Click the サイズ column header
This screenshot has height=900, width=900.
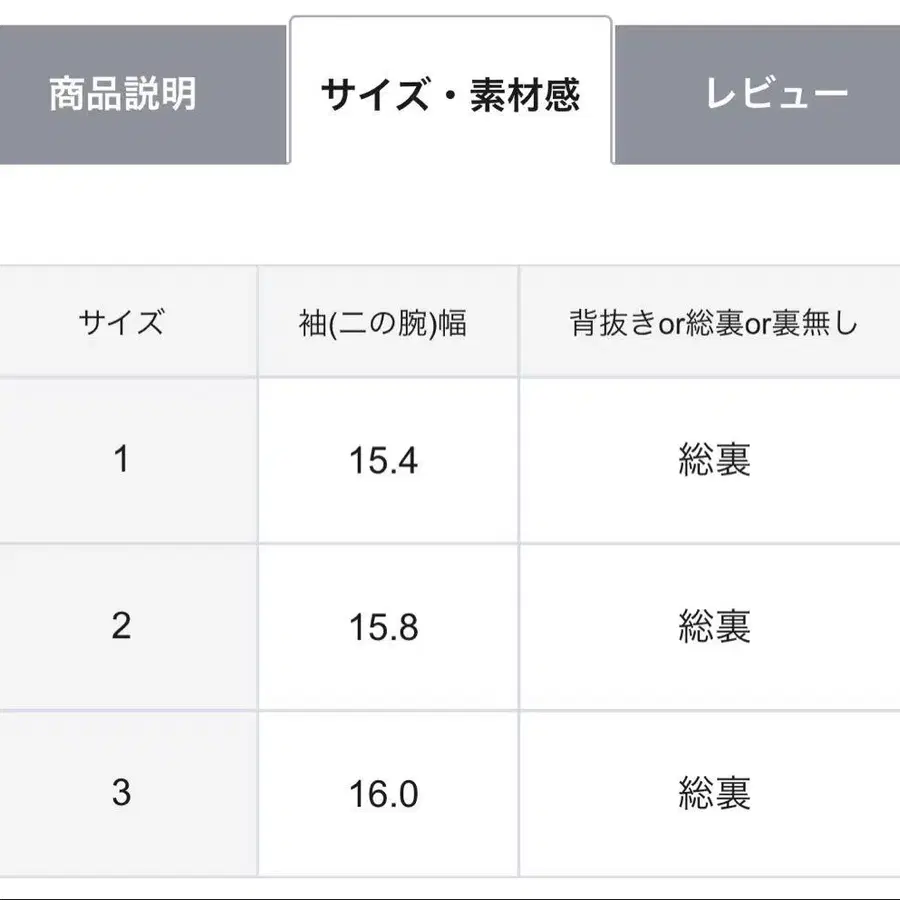[x=122, y=320]
